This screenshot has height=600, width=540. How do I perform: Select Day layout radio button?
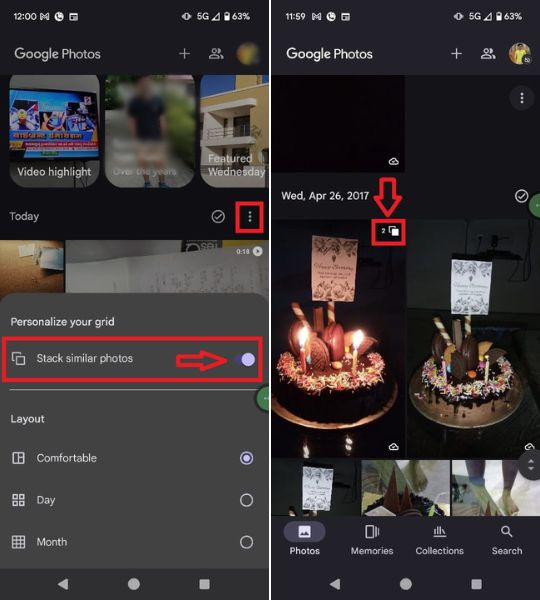(x=246, y=500)
